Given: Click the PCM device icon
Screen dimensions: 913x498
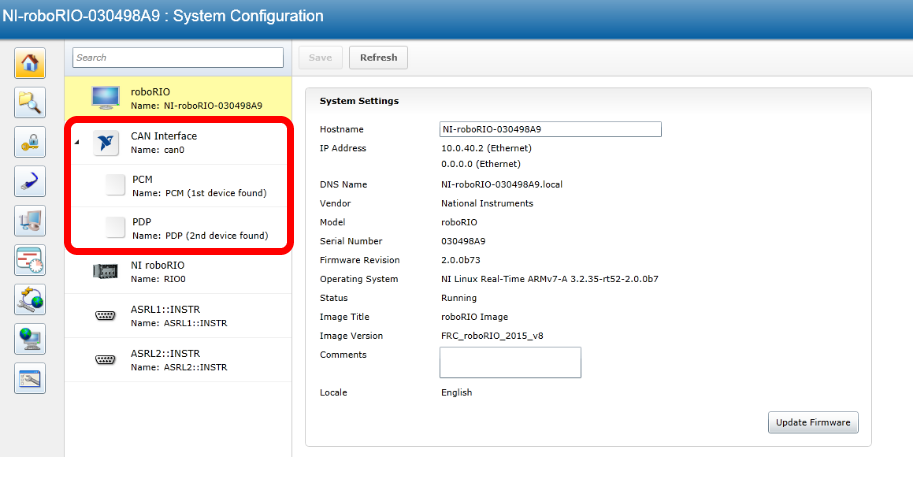Looking at the screenshot, I should click(115, 185).
